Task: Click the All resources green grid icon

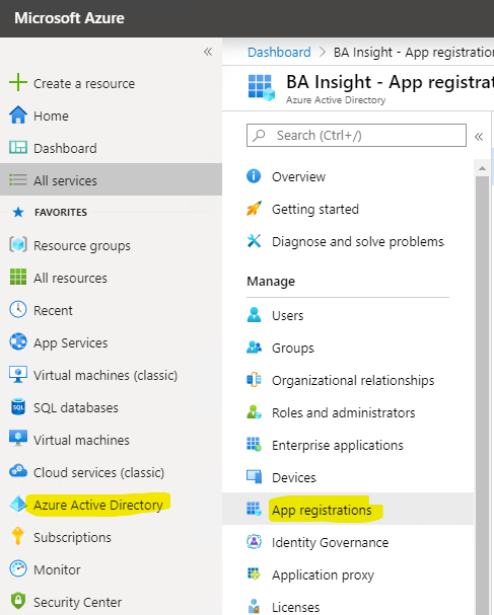Action: click(18, 277)
